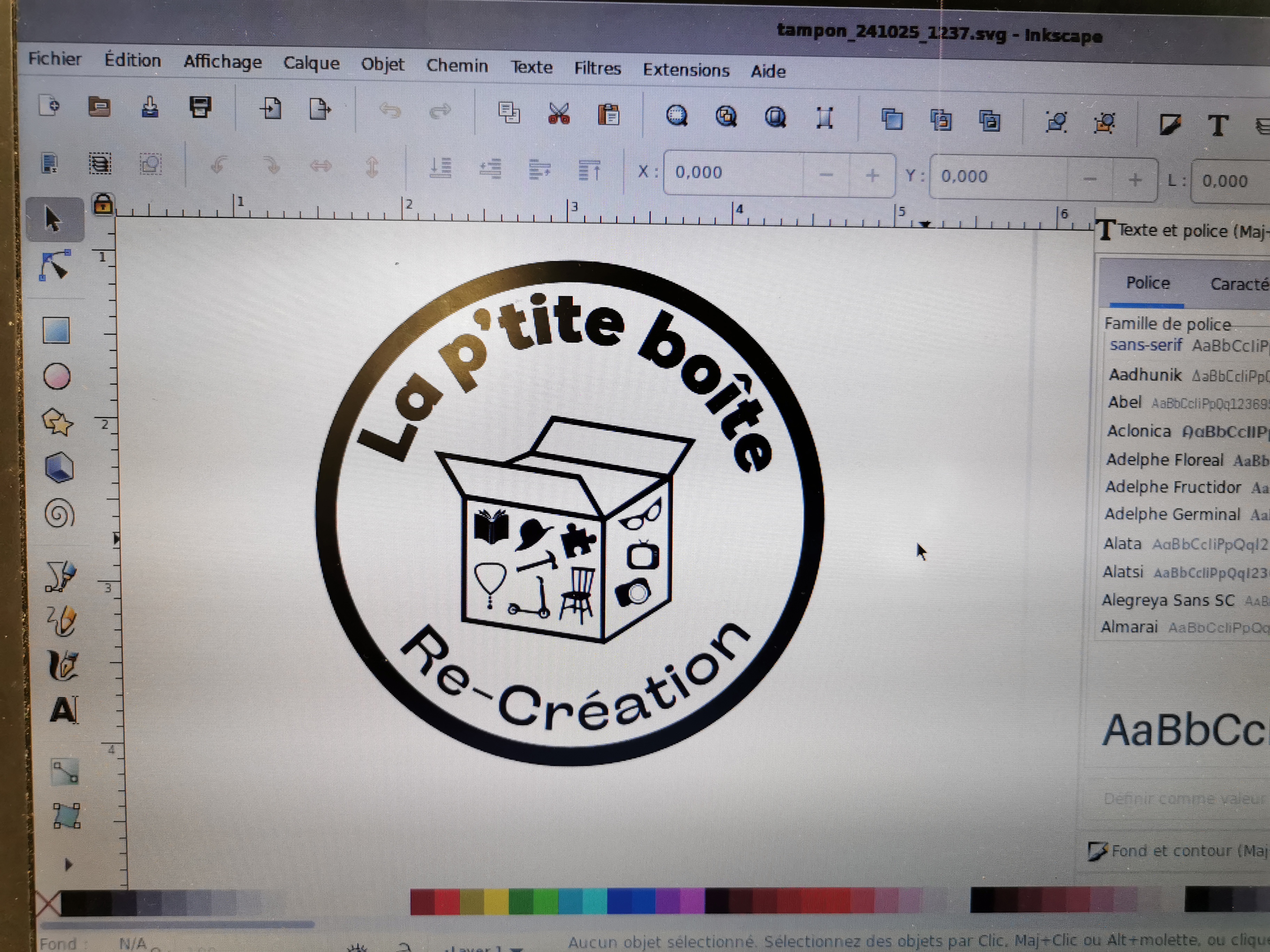Expand the hidden toolbox tools arrow
Image resolution: width=1270 pixels, height=952 pixels.
pyautogui.click(x=68, y=864)
